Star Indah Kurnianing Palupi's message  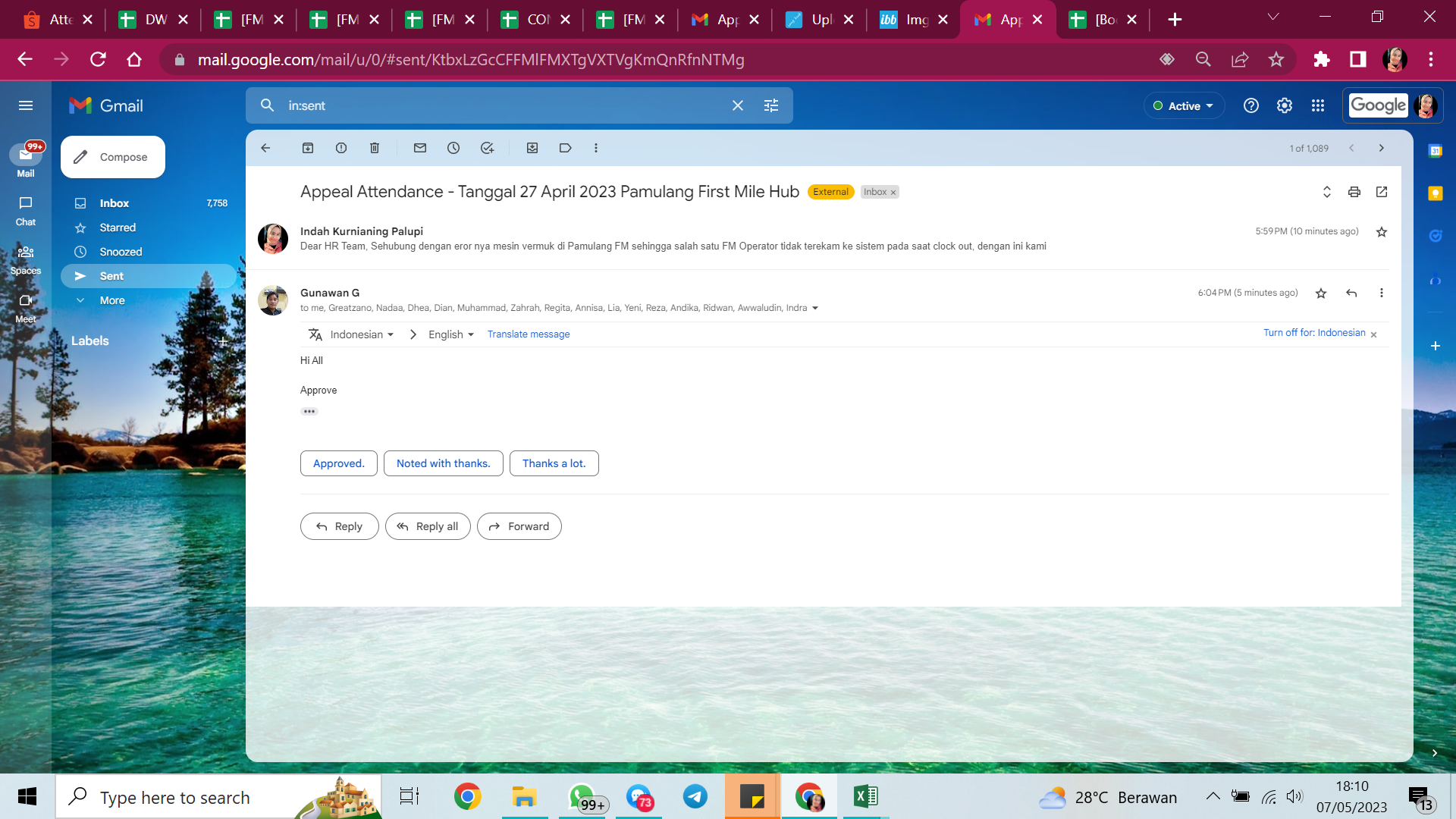[x=1382, y=232]
